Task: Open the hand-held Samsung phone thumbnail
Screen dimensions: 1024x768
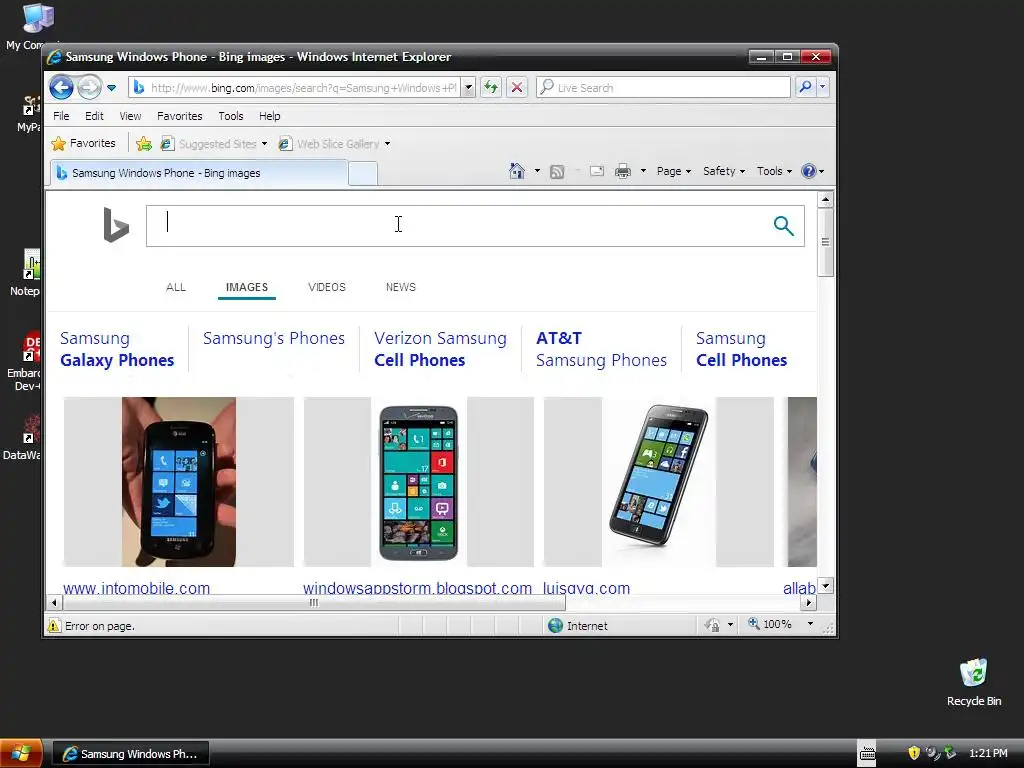Action: click(x=179, y=482)
